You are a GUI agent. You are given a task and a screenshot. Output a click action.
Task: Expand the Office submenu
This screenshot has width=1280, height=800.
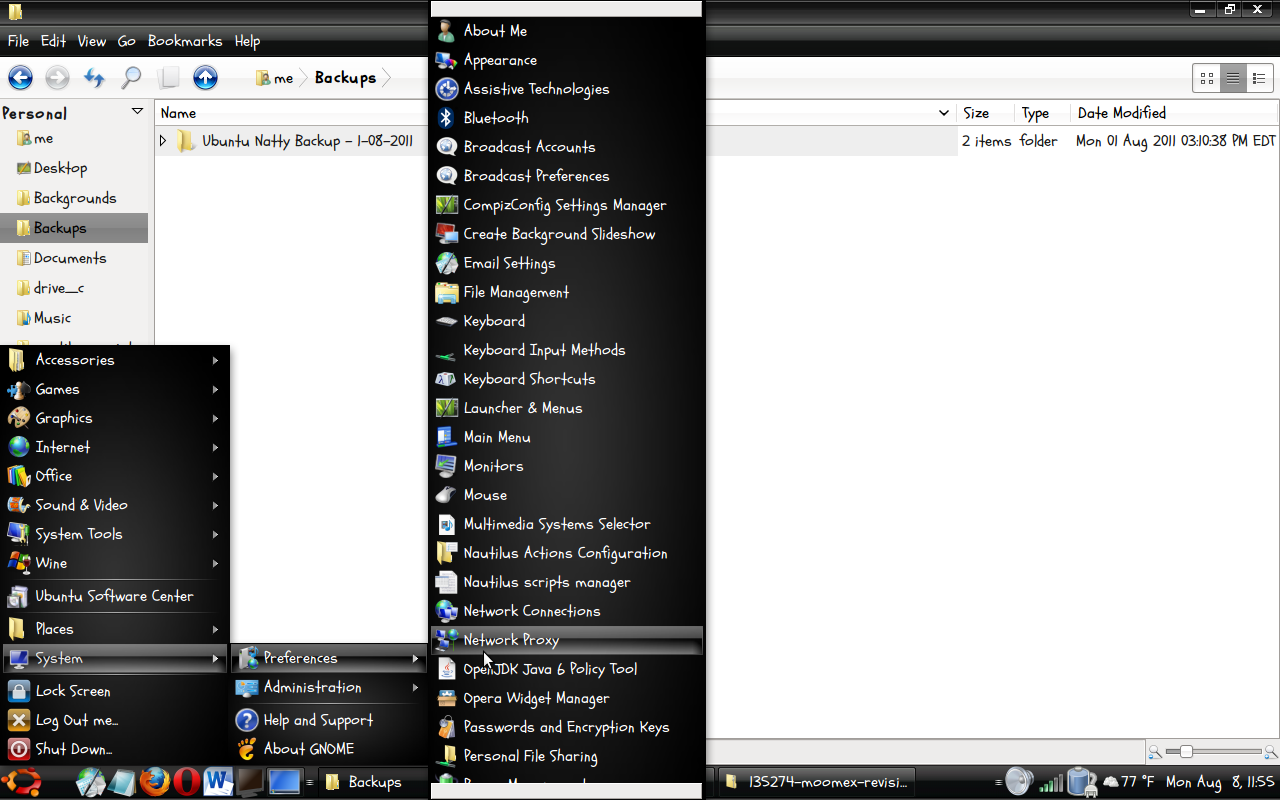(x=115, y=476)
